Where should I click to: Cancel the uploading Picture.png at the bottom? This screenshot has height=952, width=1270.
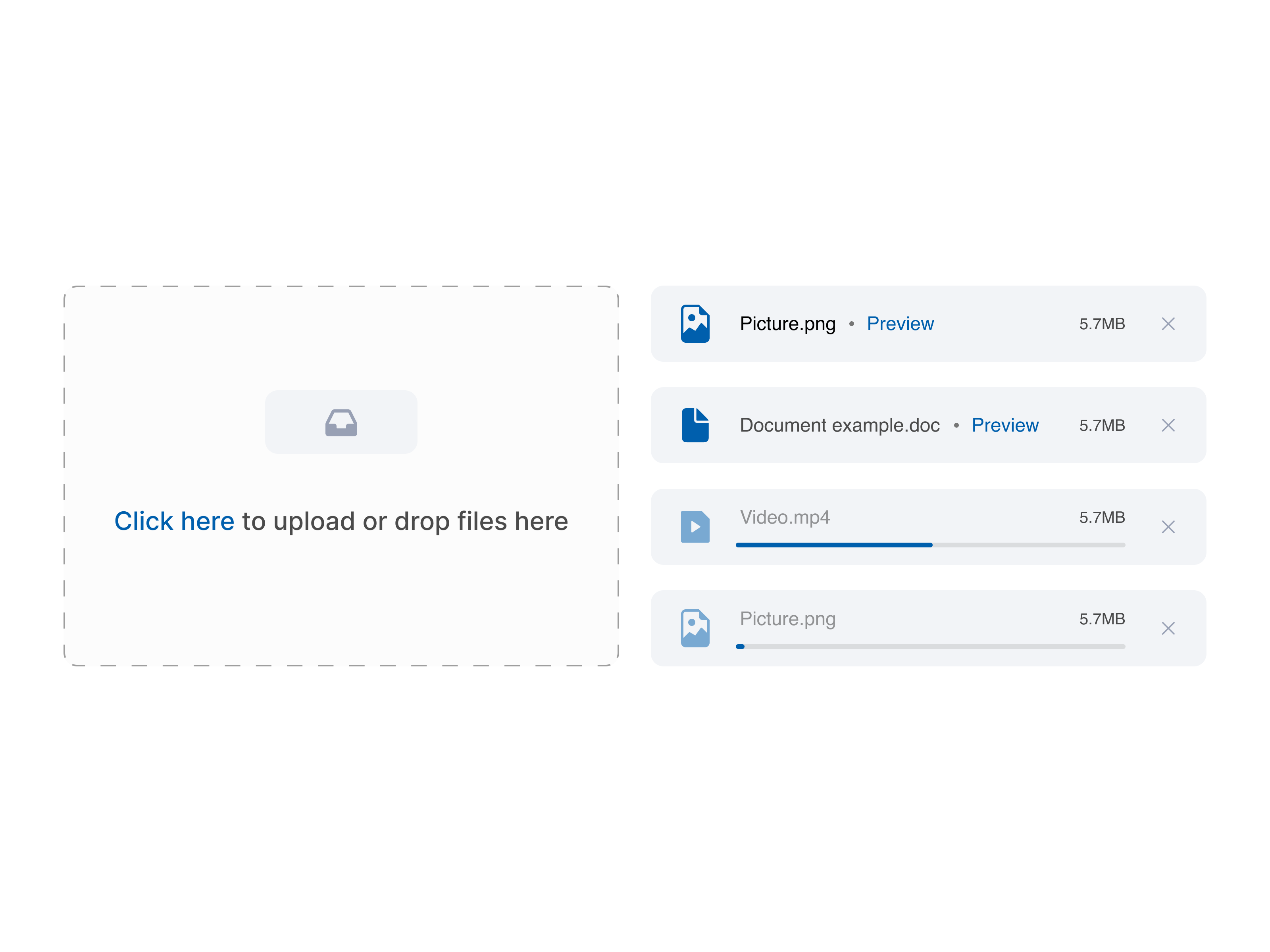(1168, 628)
